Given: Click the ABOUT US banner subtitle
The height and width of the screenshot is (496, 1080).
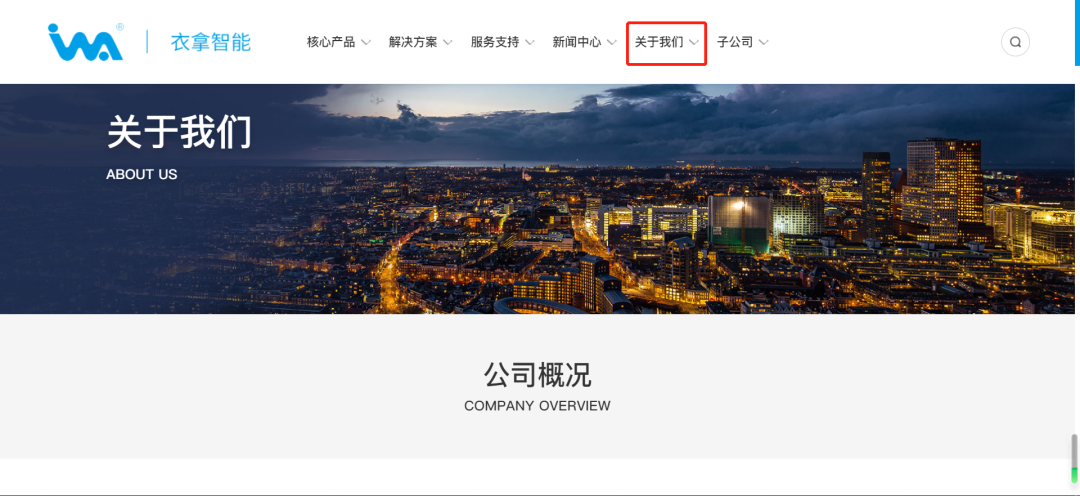Looking at the screenshot, I should (x=142, y=174).
